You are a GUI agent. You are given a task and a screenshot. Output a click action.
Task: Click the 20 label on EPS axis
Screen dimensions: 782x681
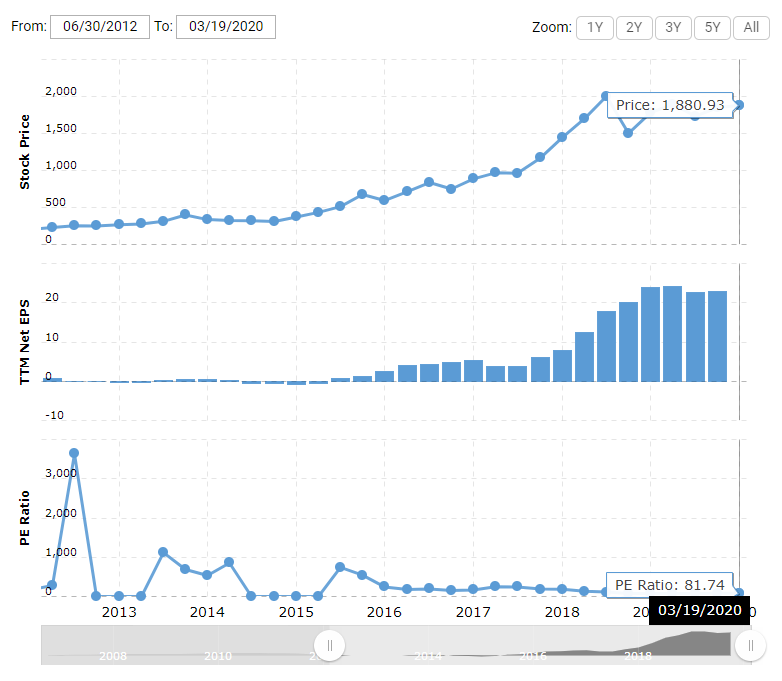[52, 297]
